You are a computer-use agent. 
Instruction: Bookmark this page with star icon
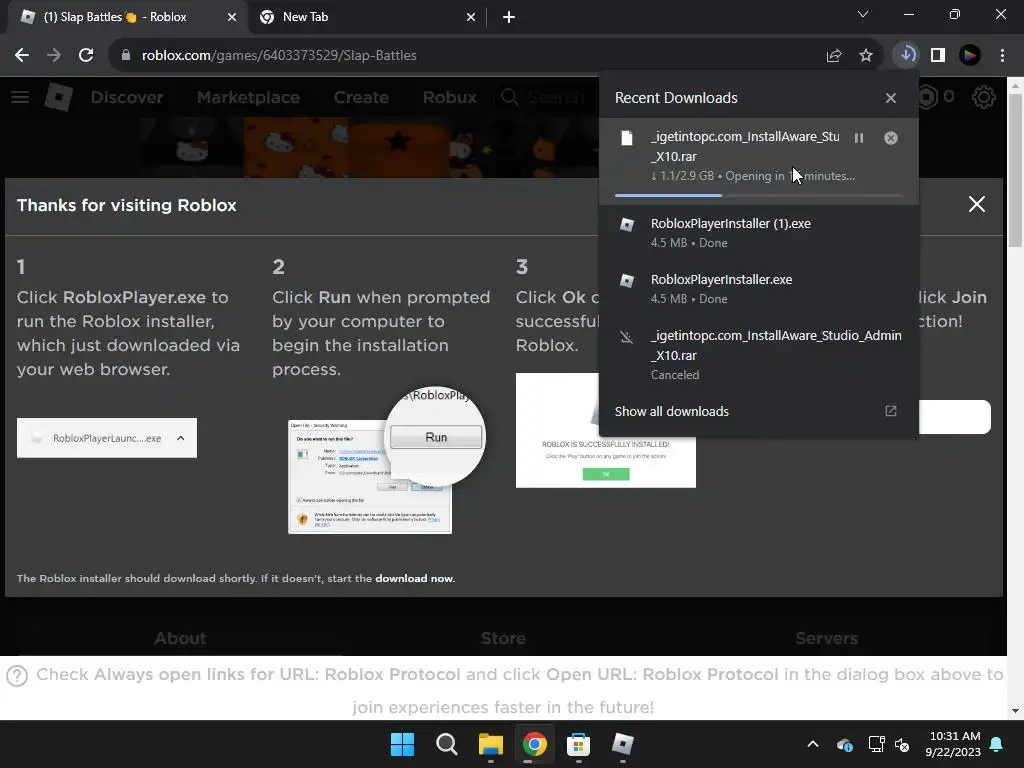point(866,56)
